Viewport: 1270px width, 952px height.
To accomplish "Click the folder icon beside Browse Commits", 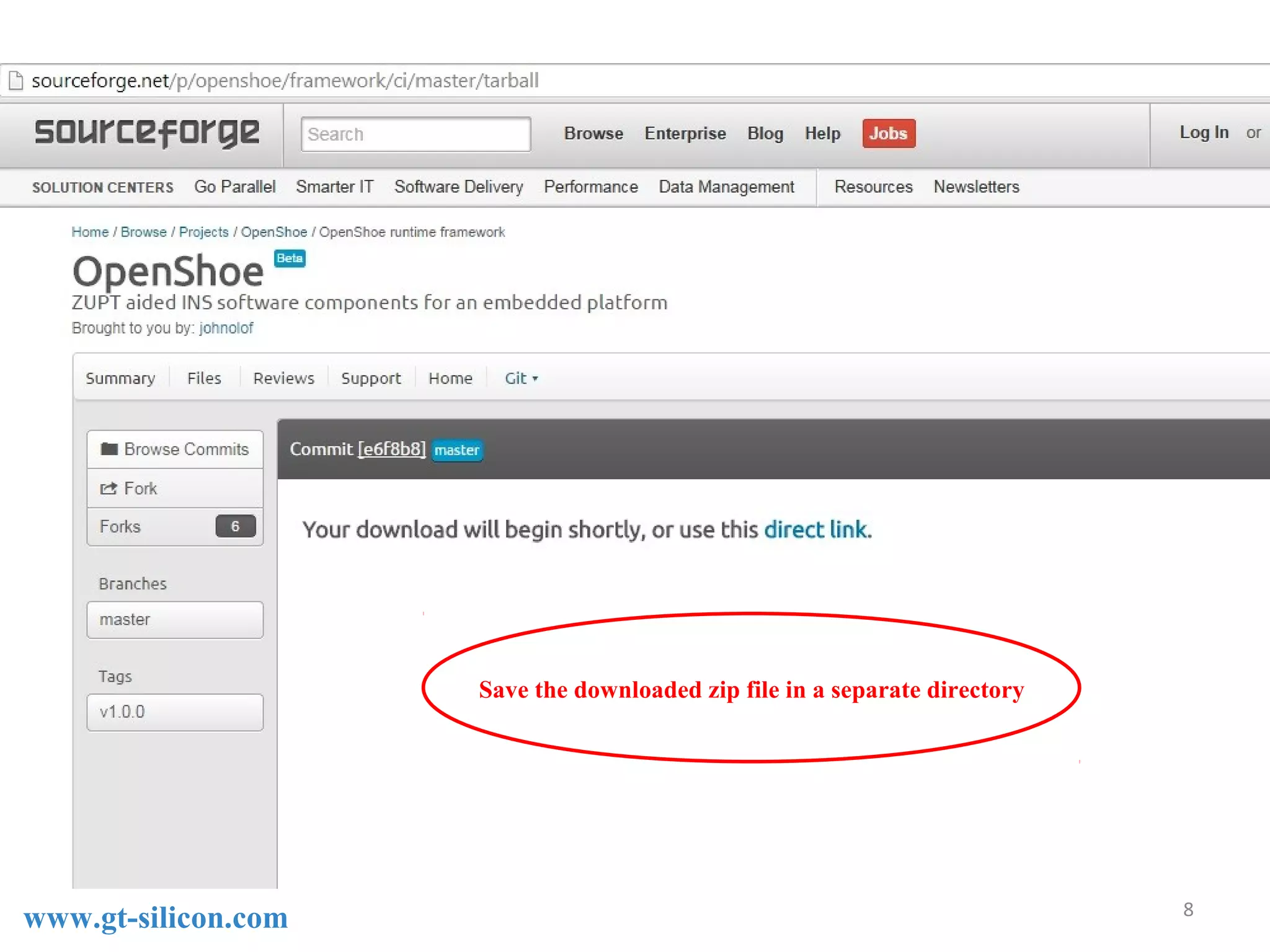I will click(x=109, y=449).
